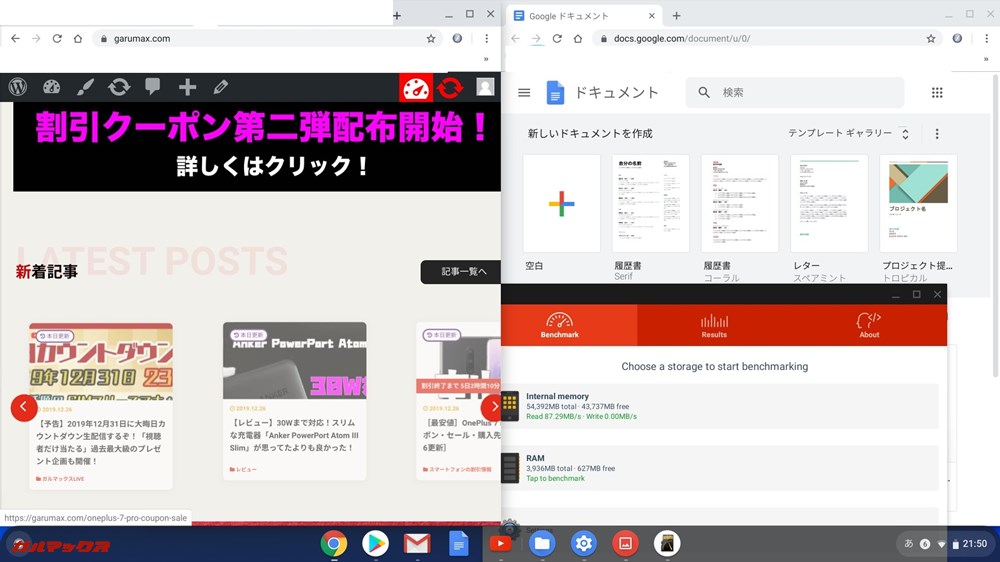Click the スマートフォンの割引情報 category tag
1000x562 pixels.
(459, 470)
